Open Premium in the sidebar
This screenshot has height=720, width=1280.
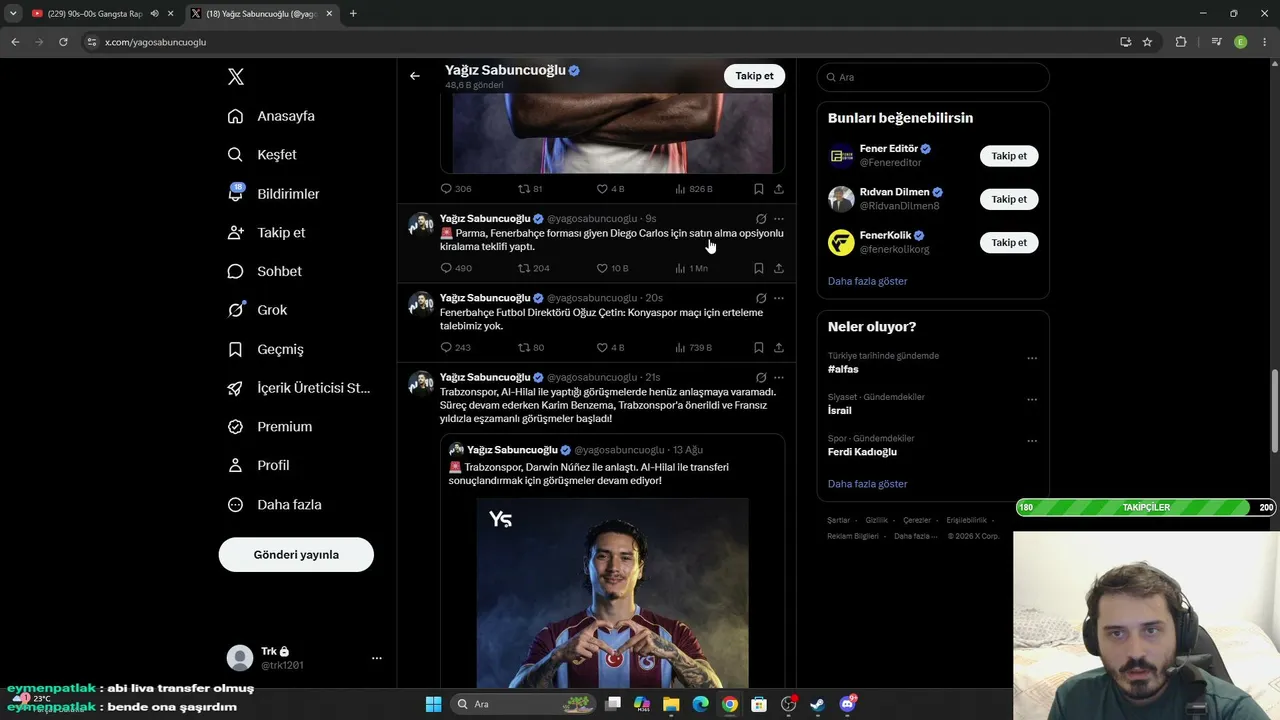270,427
